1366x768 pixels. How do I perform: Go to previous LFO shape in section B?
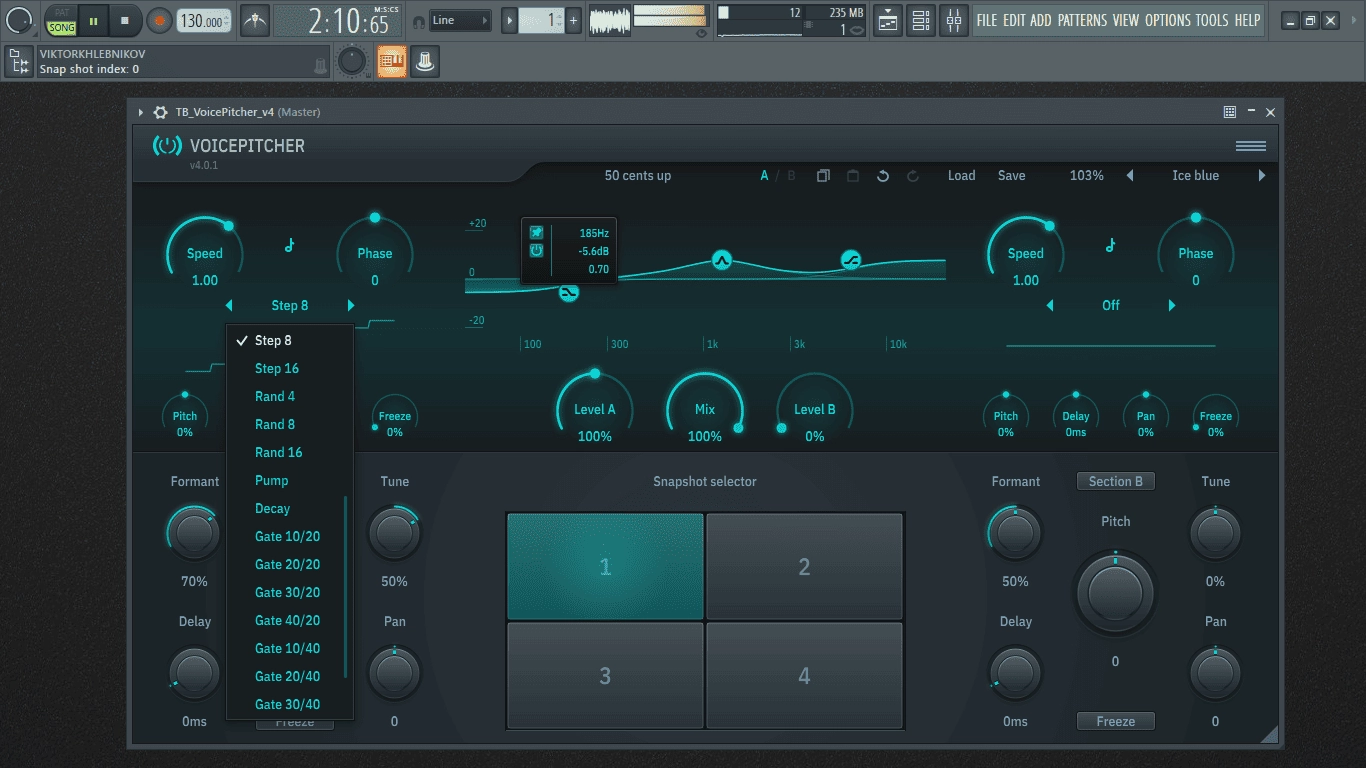pos(1050,305)
